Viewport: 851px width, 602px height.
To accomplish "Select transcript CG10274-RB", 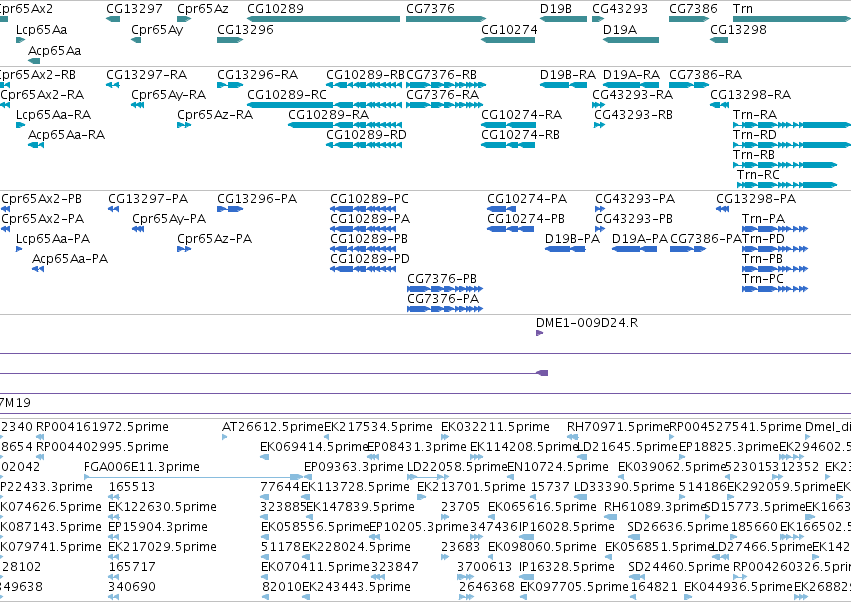I will point(508,145).
